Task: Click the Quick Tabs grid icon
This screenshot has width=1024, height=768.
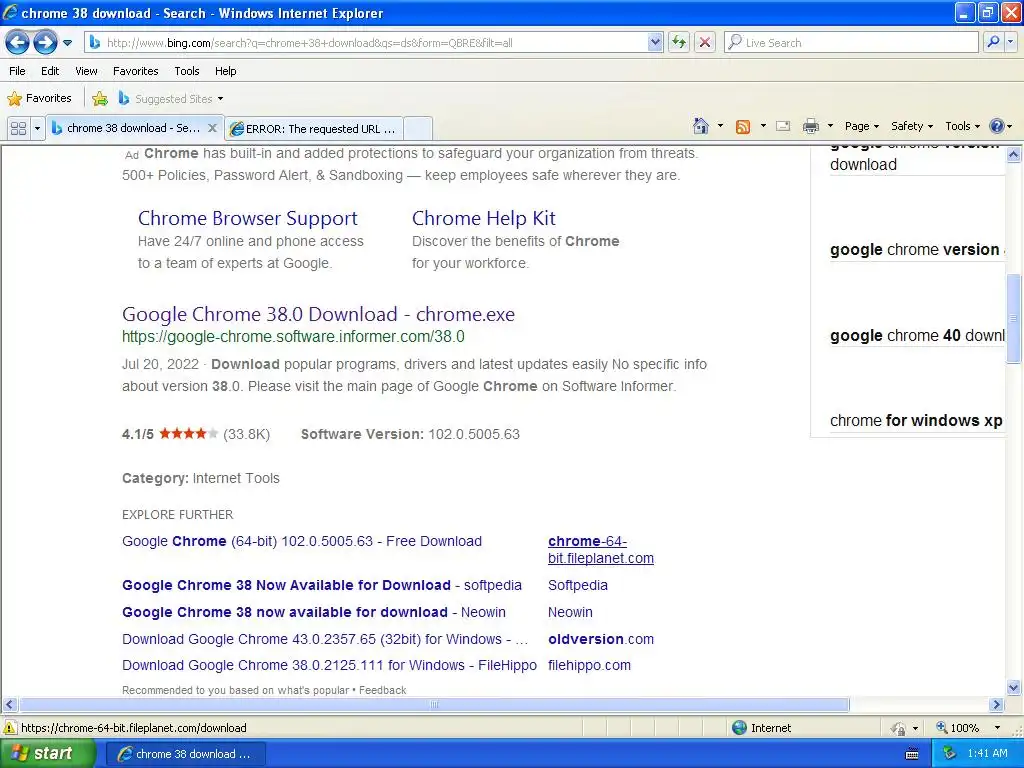Action: click(x=18, y=128)
